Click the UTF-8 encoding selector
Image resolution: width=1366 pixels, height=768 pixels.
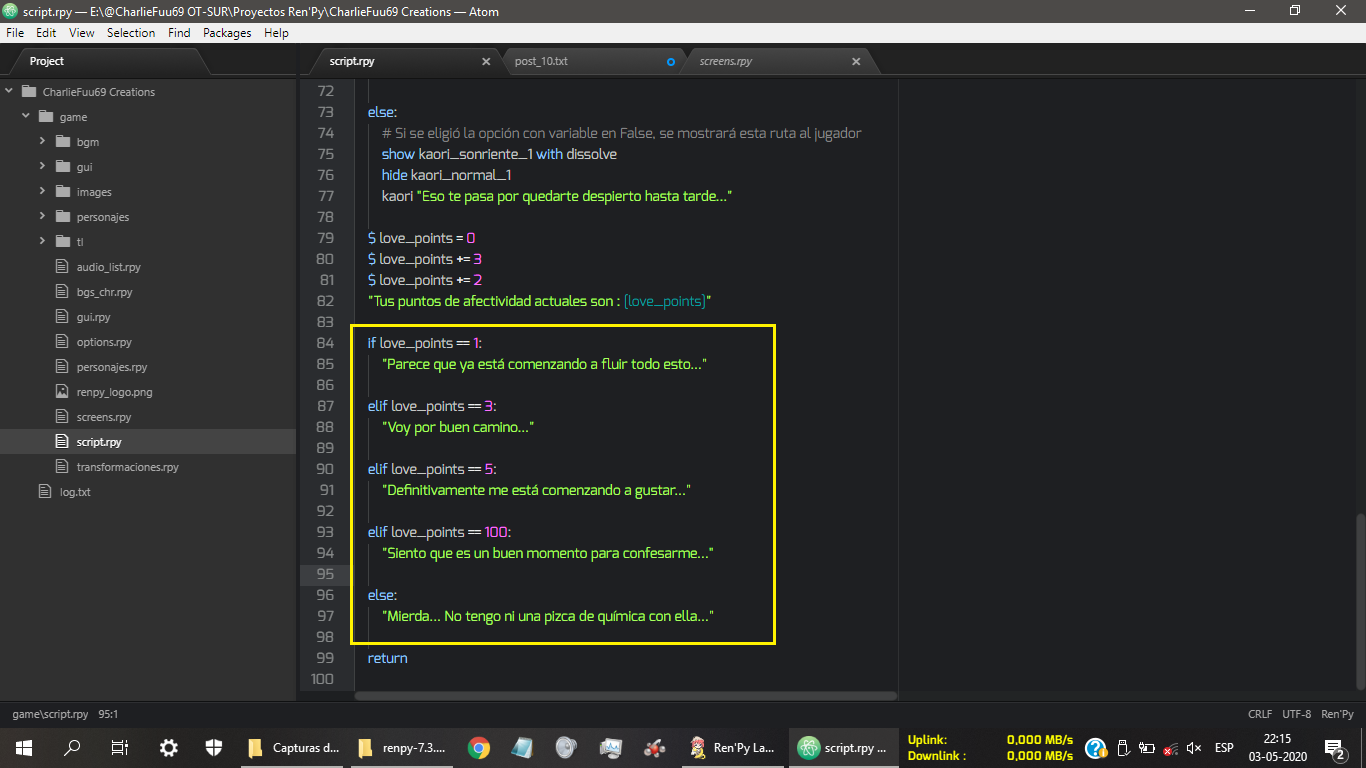coord(1296,714)
